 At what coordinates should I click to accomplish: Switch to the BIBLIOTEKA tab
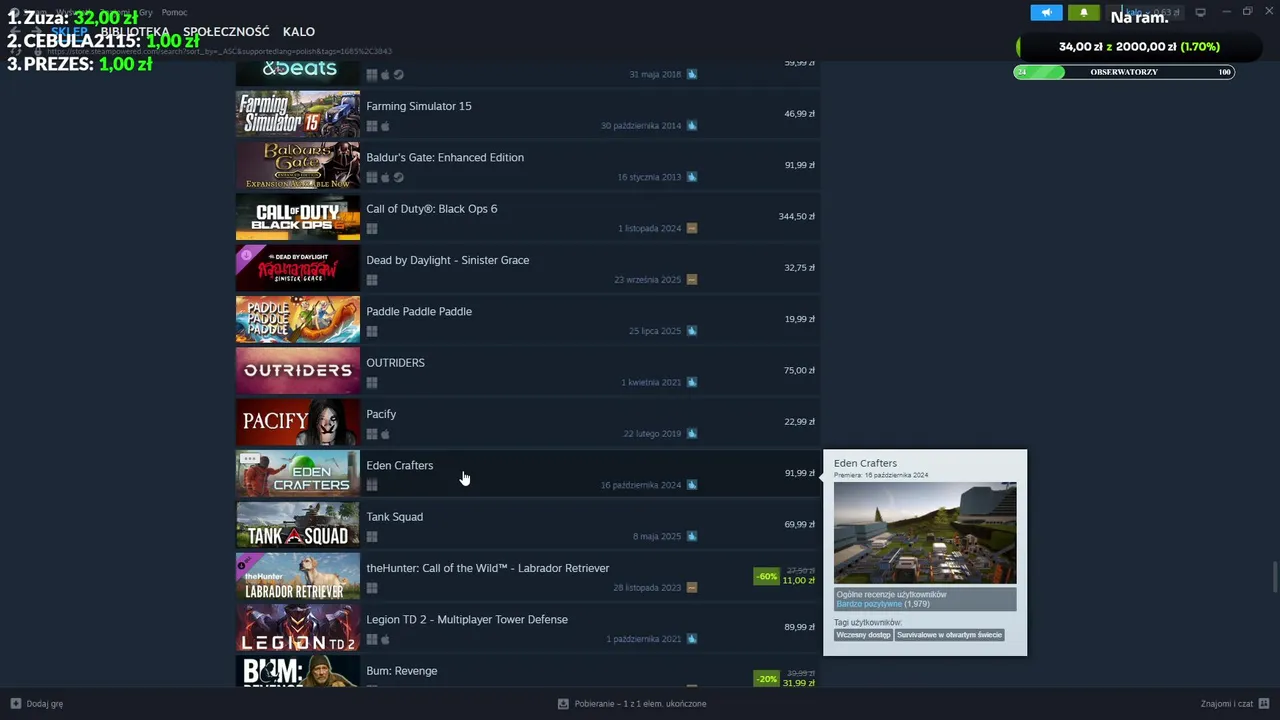tap(135, 32)
